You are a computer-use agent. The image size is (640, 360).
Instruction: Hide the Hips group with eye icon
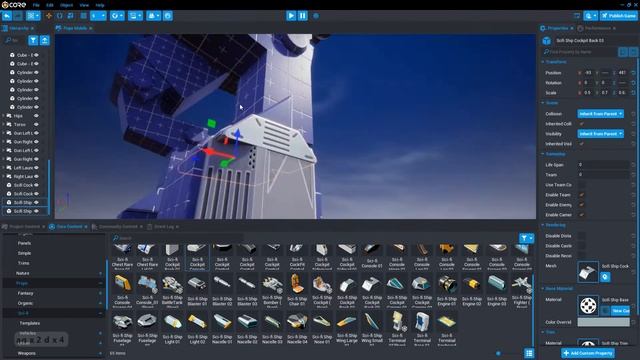(36, 116)
